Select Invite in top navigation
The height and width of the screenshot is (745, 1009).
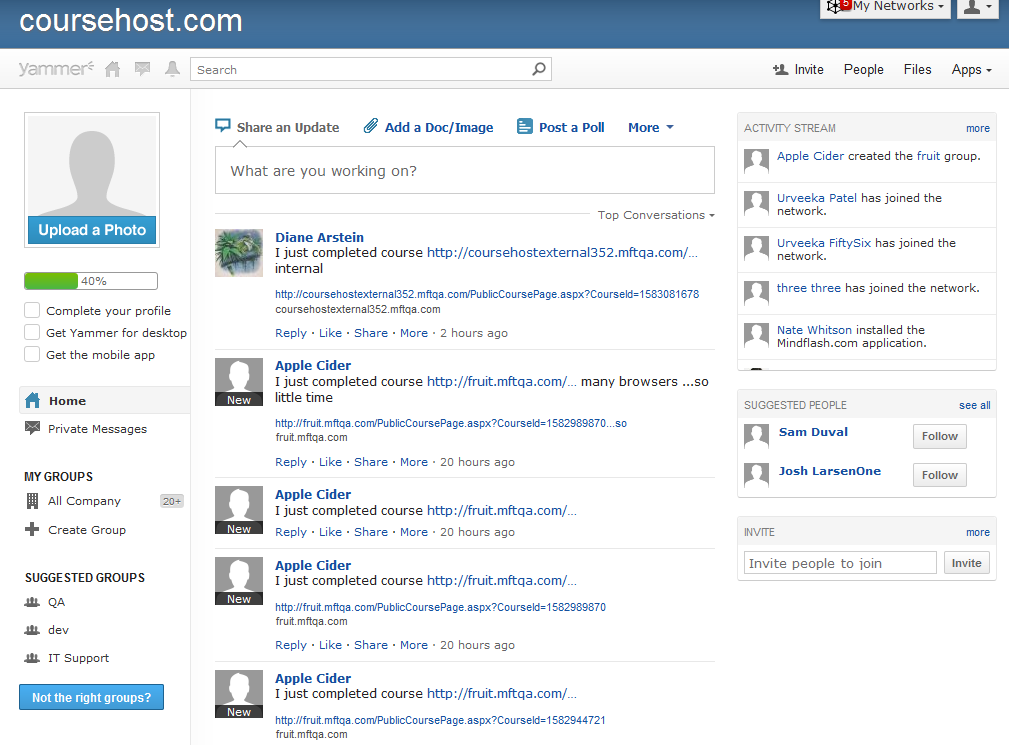click(809, 69)
